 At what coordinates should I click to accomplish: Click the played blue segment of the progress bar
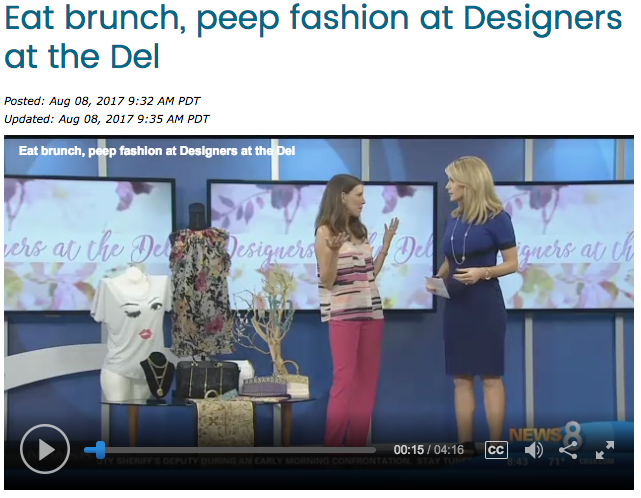click(89, 450)
